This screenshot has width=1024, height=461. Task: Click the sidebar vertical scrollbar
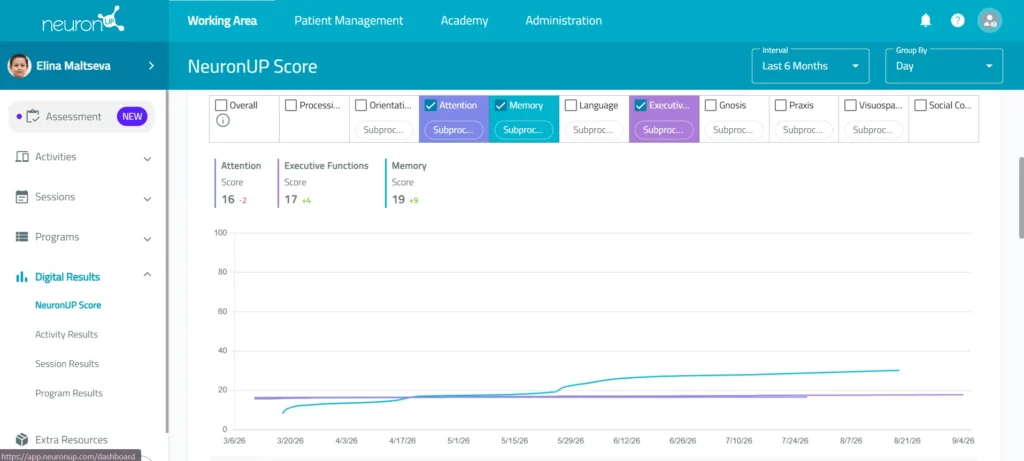click(x=167, y=261)
